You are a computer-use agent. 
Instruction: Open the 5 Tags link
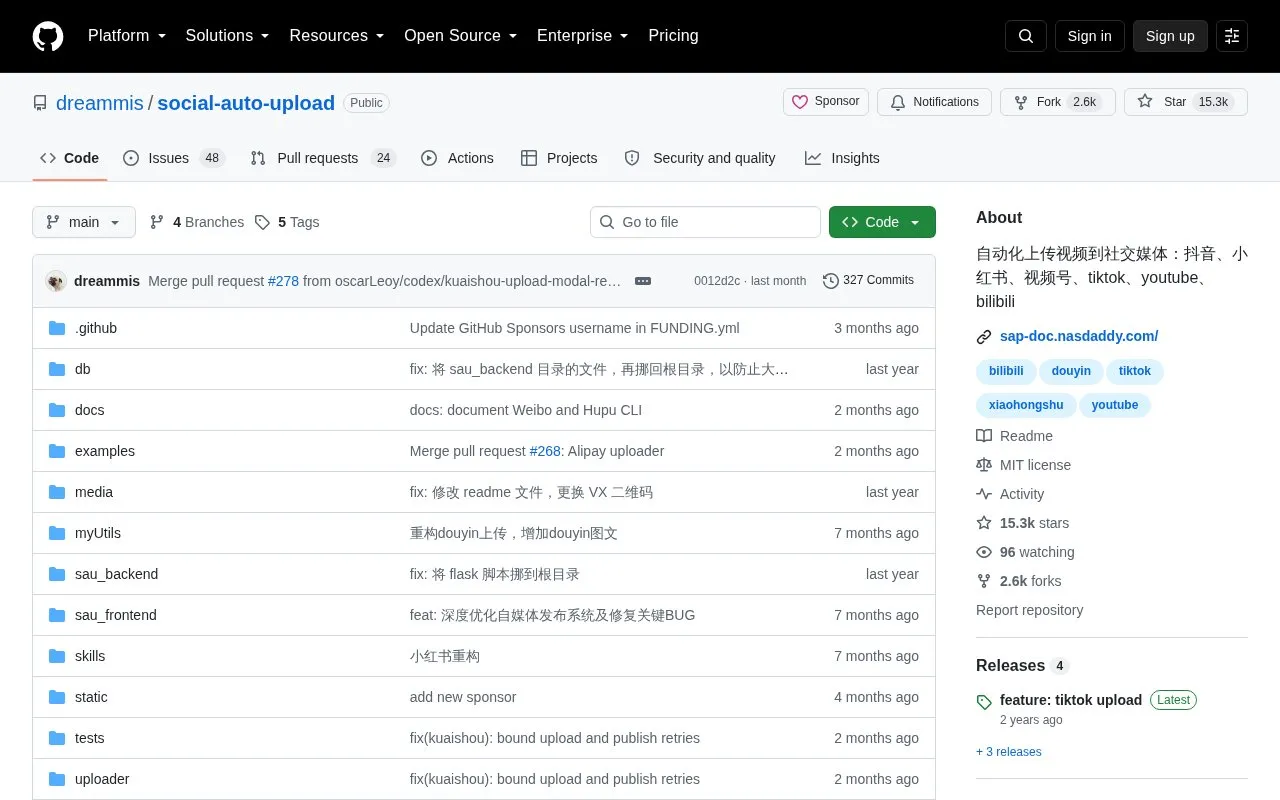tap(287, 222)
